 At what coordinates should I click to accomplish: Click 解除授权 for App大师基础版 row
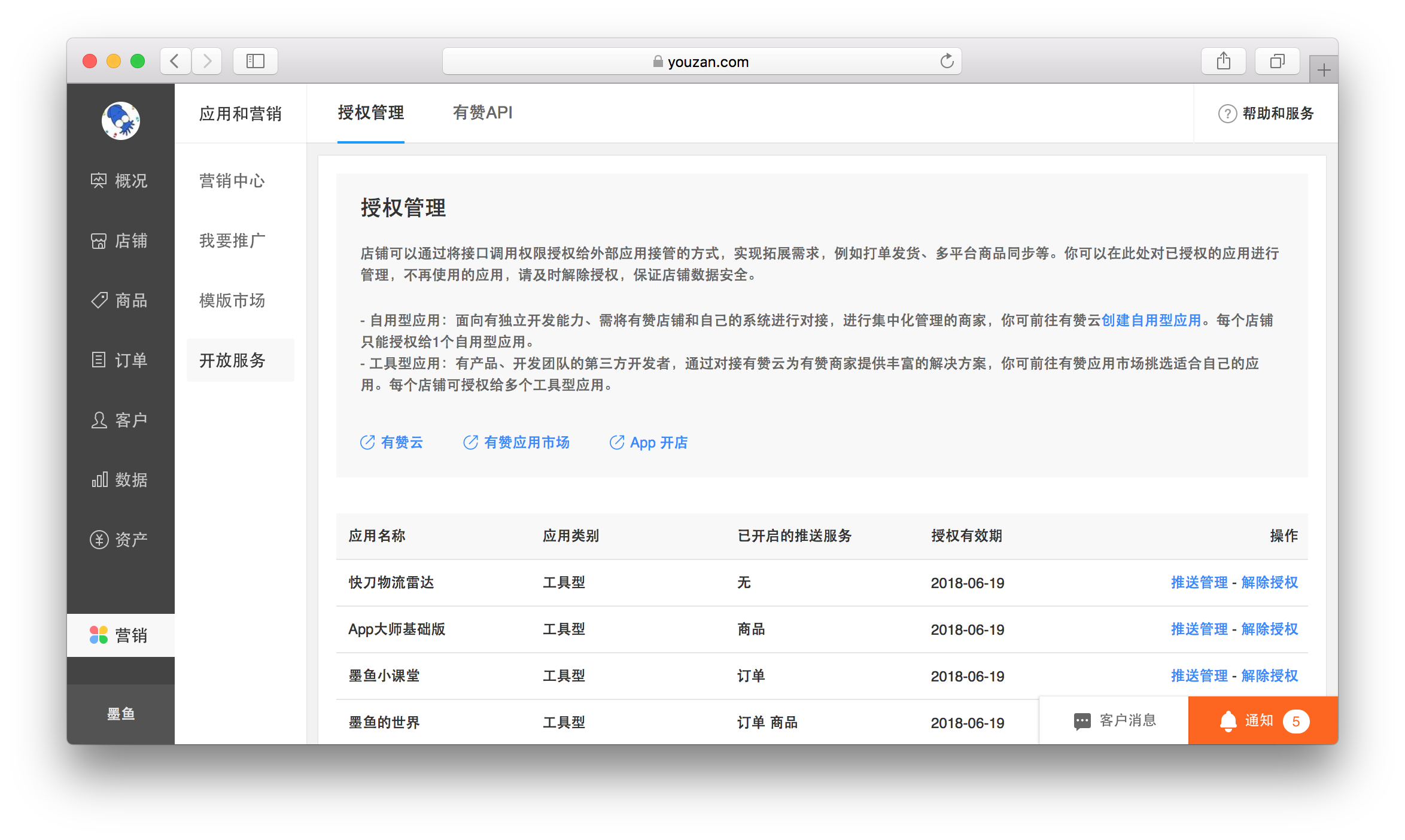click(x=1270, y=629)
